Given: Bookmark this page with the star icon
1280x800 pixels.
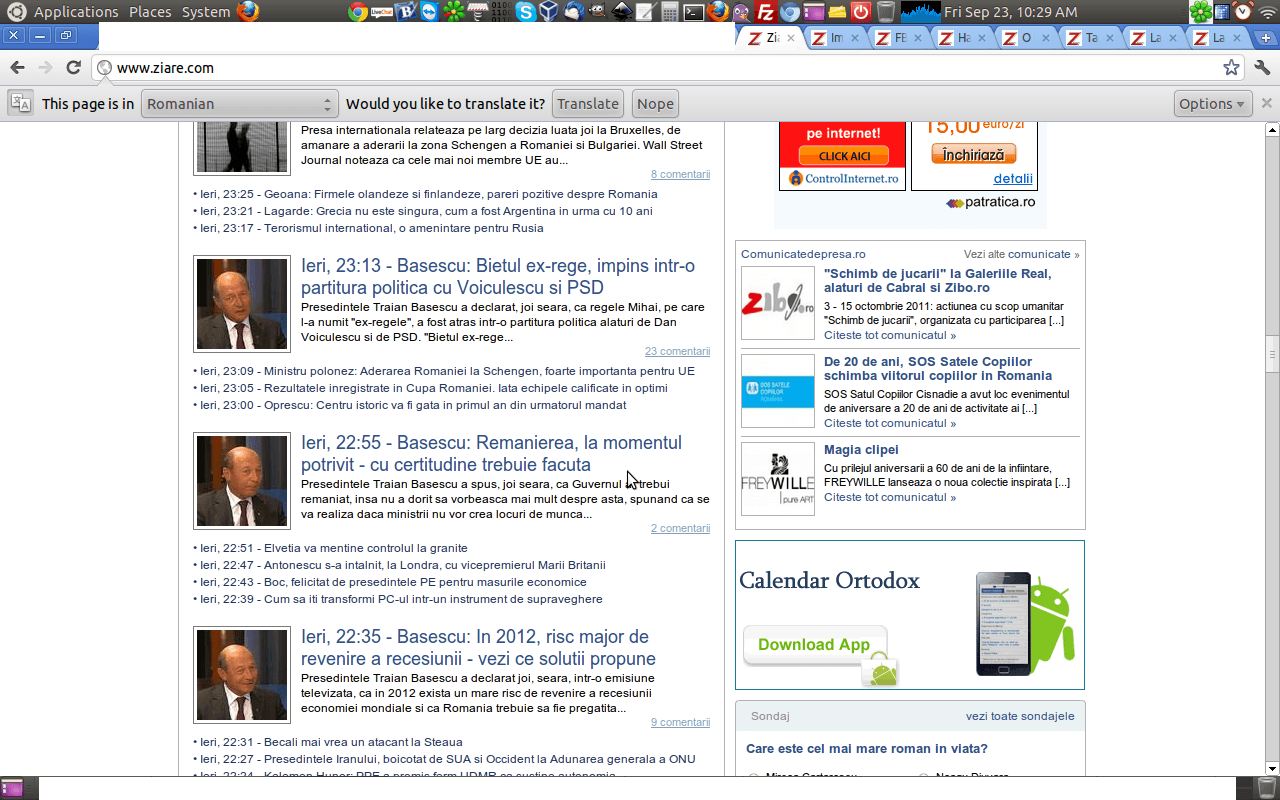Looking at the screenshot, I should click(1231, 68).
